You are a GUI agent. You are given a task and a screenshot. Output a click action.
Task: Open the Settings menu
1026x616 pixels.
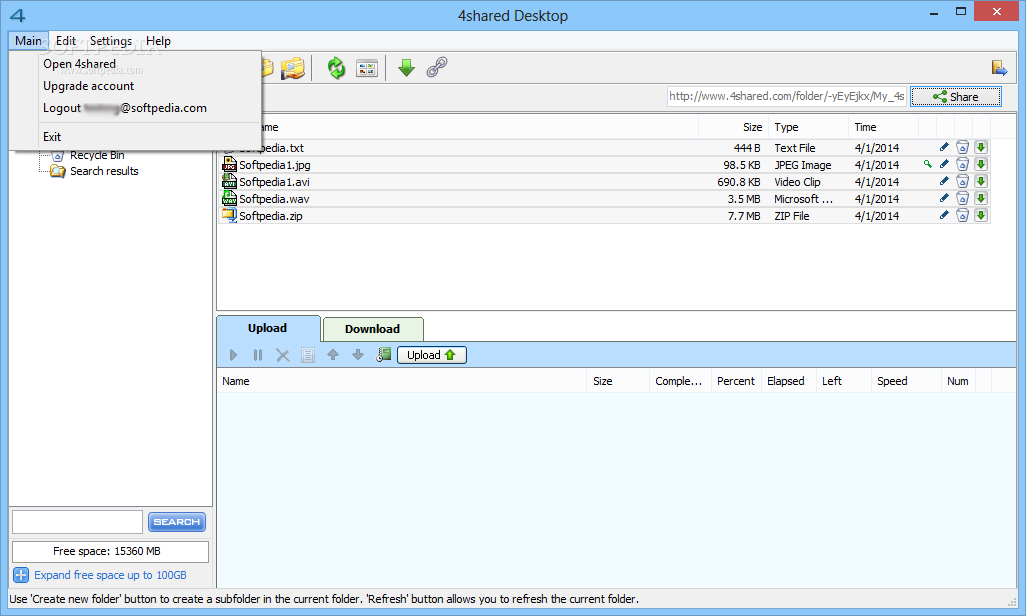pyautogui.click(x=111, y=41)
